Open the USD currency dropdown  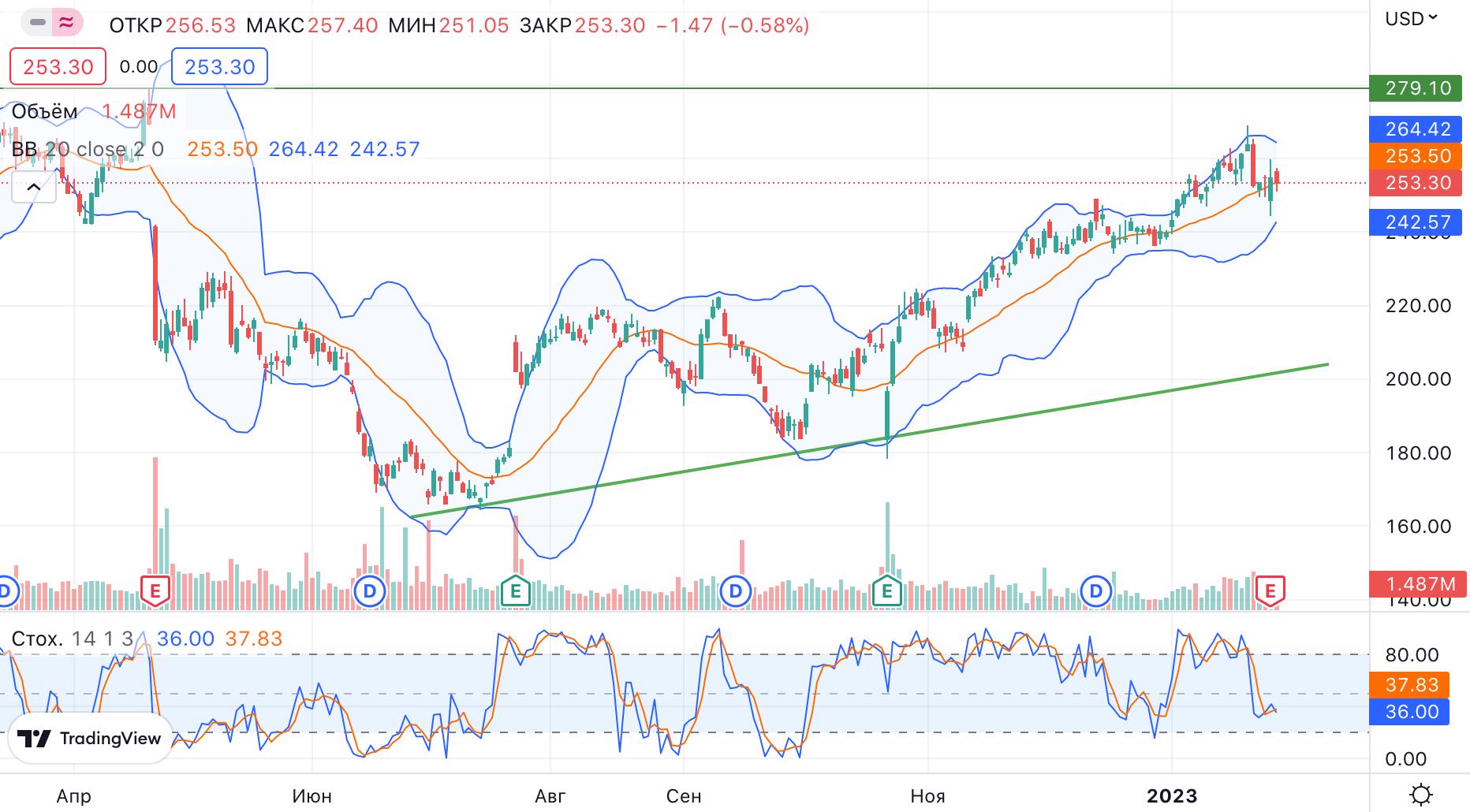[1411, 18]
